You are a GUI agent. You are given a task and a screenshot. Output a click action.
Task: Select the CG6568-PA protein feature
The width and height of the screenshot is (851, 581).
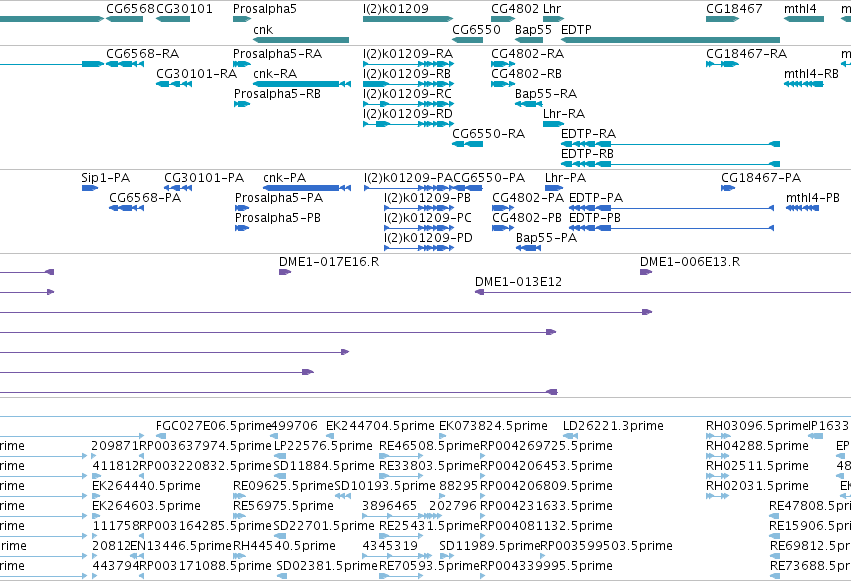click(x=126, y=208)
